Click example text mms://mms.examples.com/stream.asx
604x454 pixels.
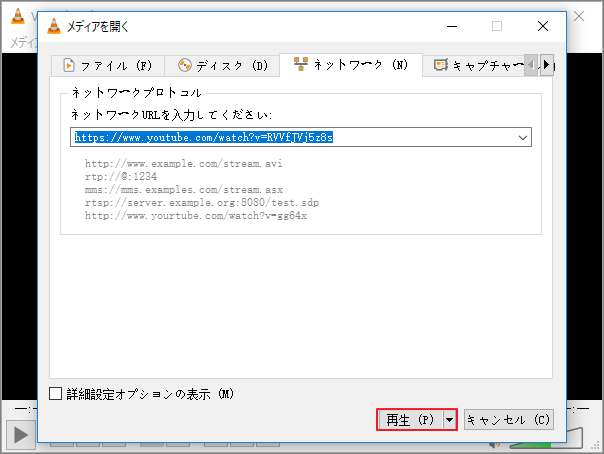click(x=184, y=190)
